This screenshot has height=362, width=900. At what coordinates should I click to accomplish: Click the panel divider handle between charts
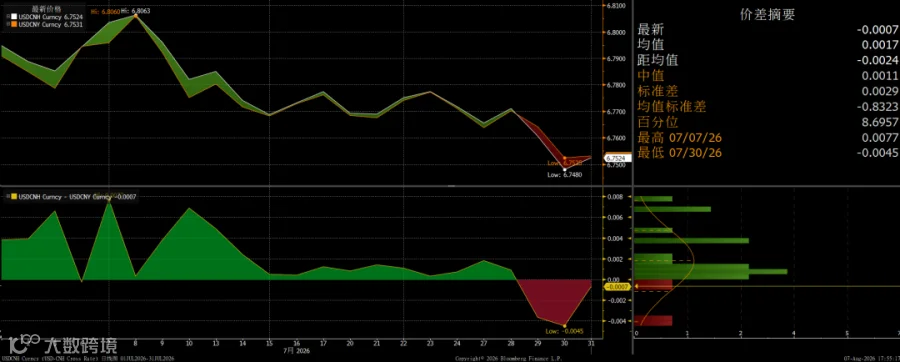pyautogui.click(x=451, y=186)
